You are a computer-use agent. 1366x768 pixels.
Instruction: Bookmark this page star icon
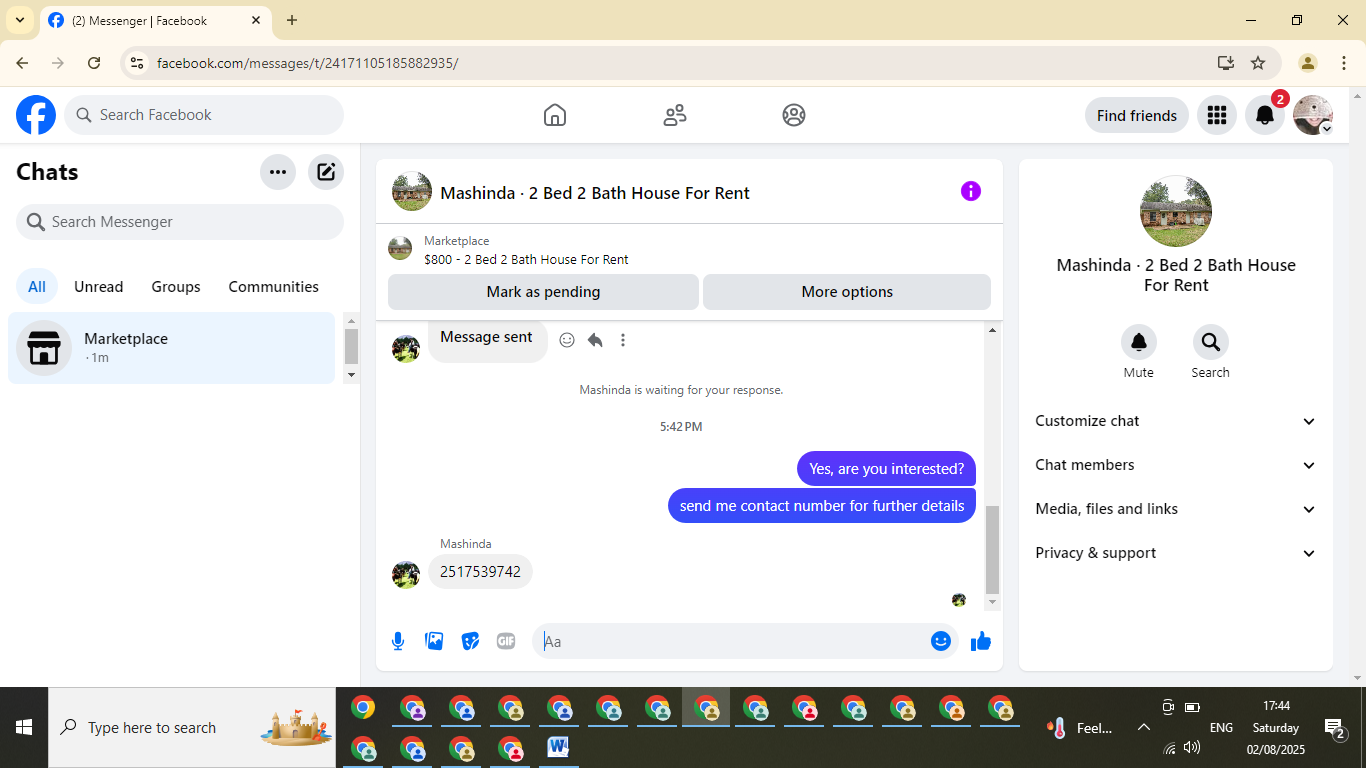coord(1258,63)
